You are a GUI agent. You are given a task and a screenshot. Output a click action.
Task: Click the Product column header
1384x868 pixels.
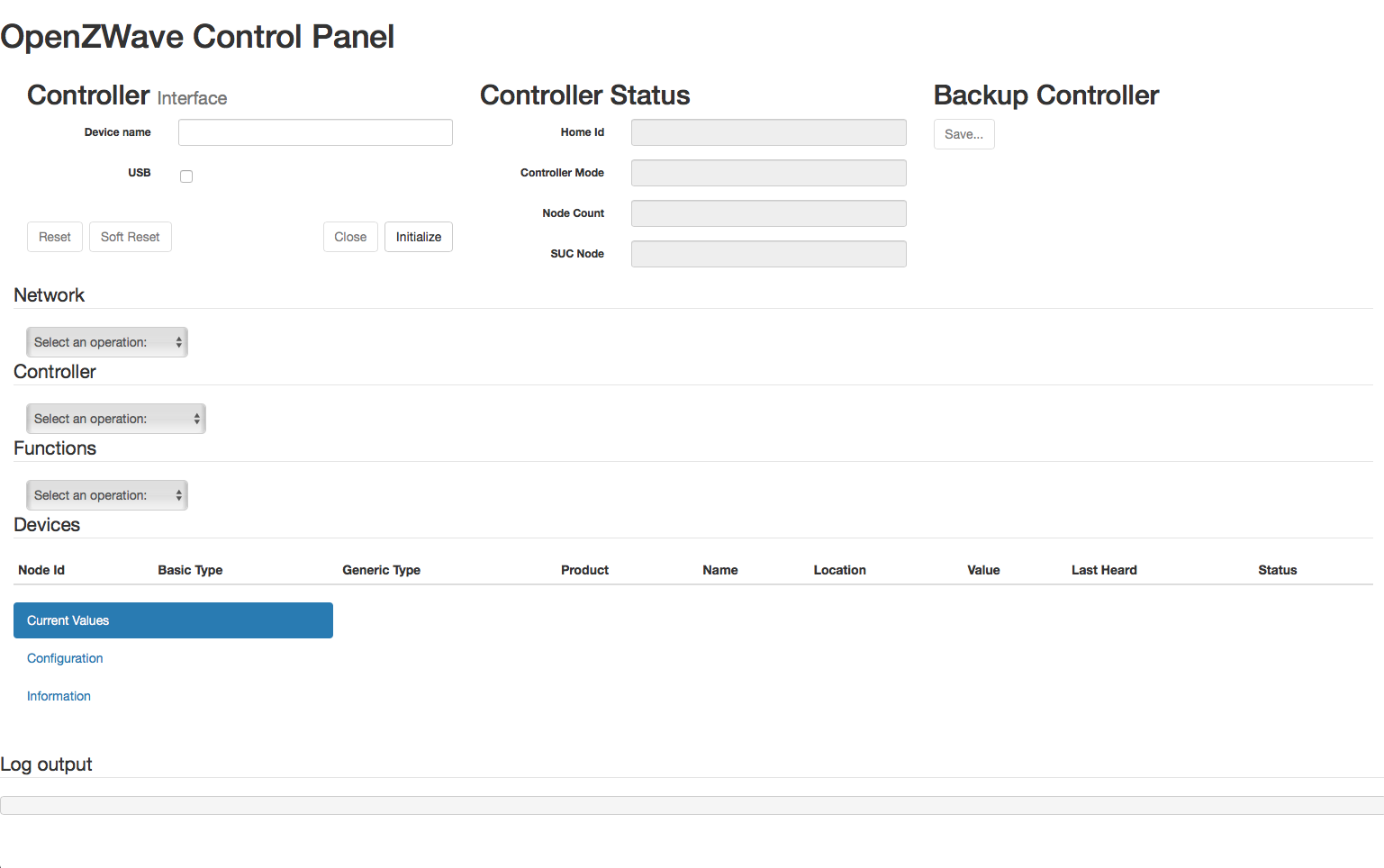[x=584, y=570]
